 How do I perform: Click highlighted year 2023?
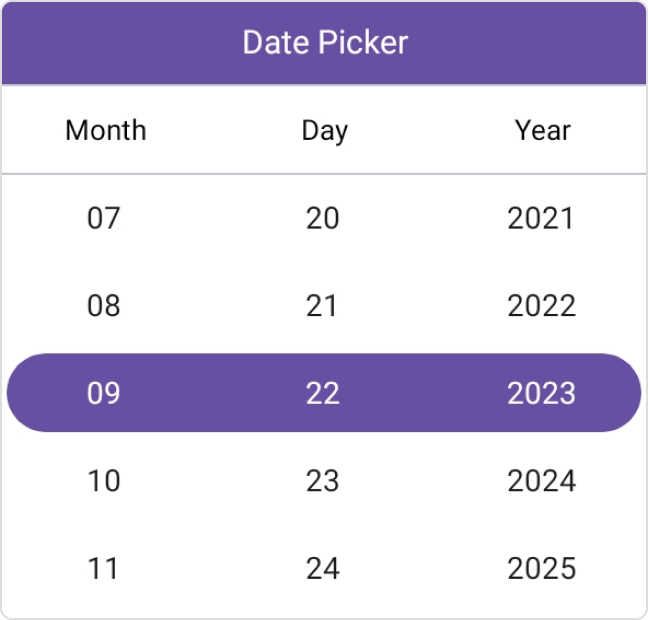click(541, 393)
